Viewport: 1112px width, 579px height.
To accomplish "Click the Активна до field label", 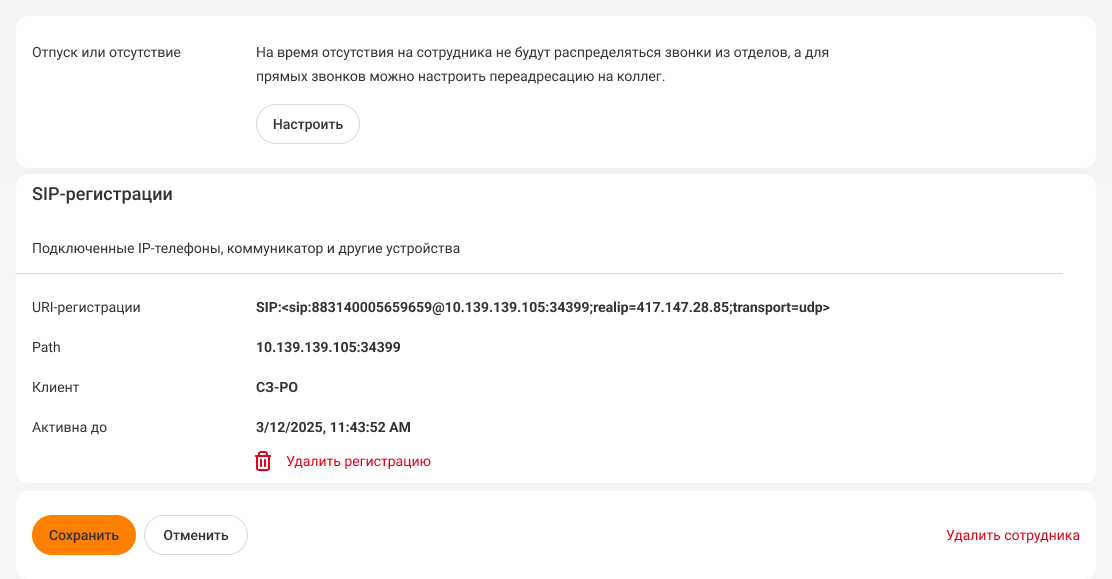I will click(x=69, y=427).
